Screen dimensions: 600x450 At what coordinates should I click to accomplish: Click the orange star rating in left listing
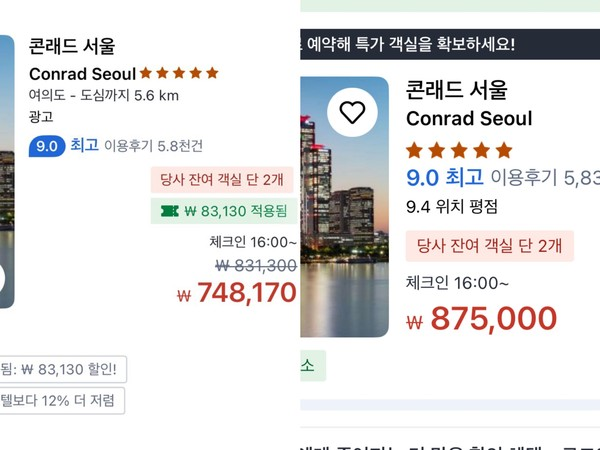(179, 73)
